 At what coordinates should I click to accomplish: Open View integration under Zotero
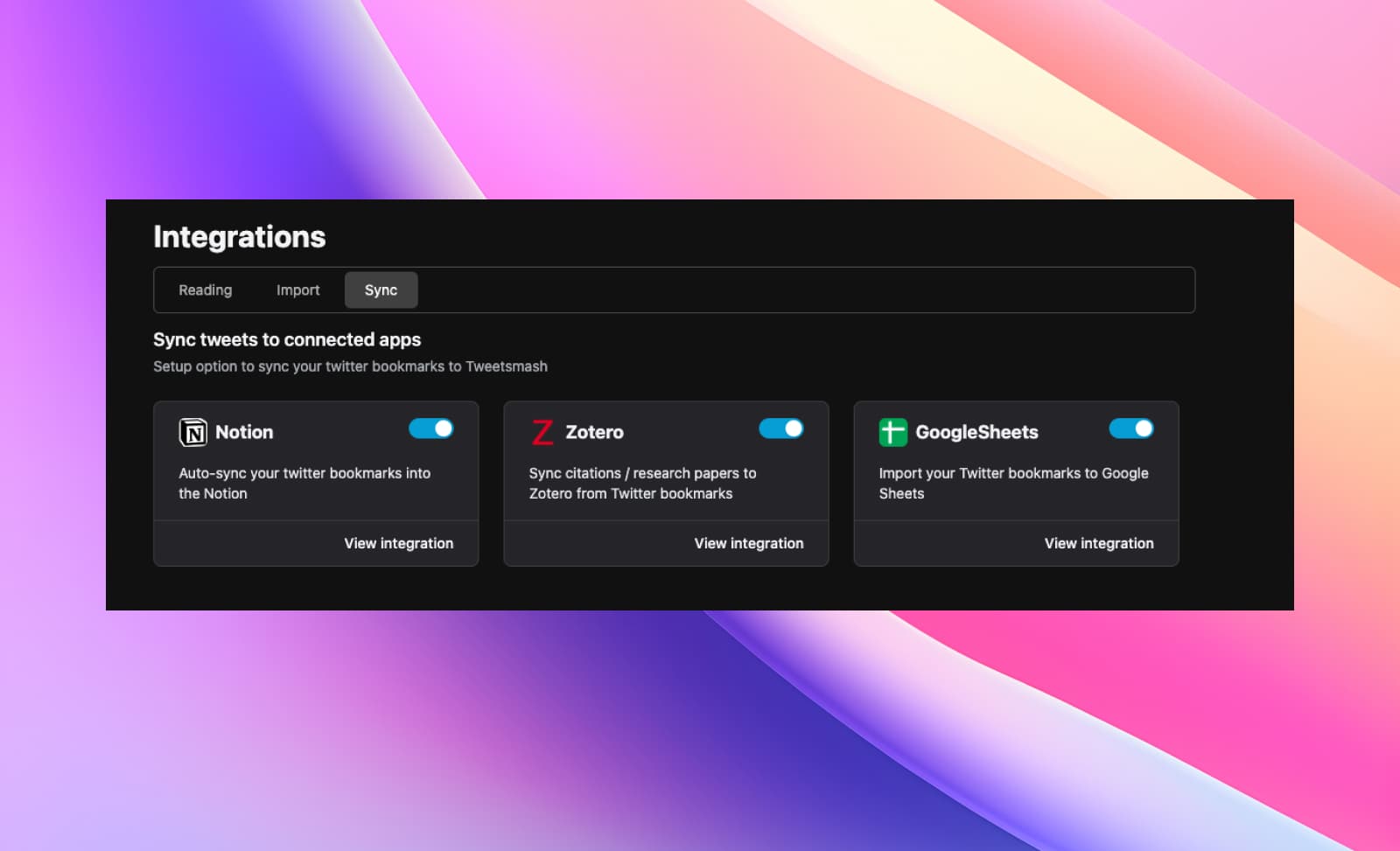[x=749, y=543]
